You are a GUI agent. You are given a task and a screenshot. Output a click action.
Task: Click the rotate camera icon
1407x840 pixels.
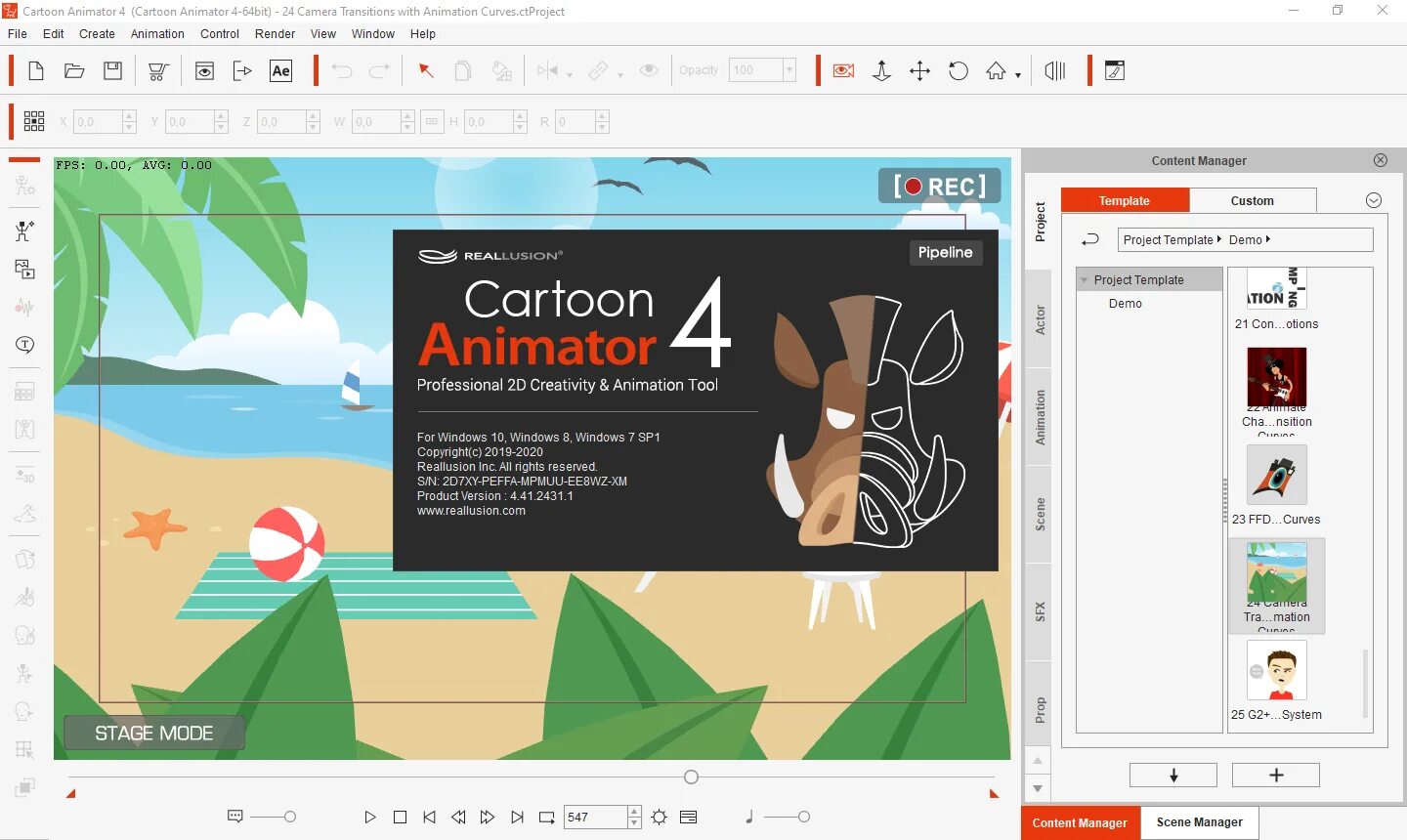click(x=959, y=70)
